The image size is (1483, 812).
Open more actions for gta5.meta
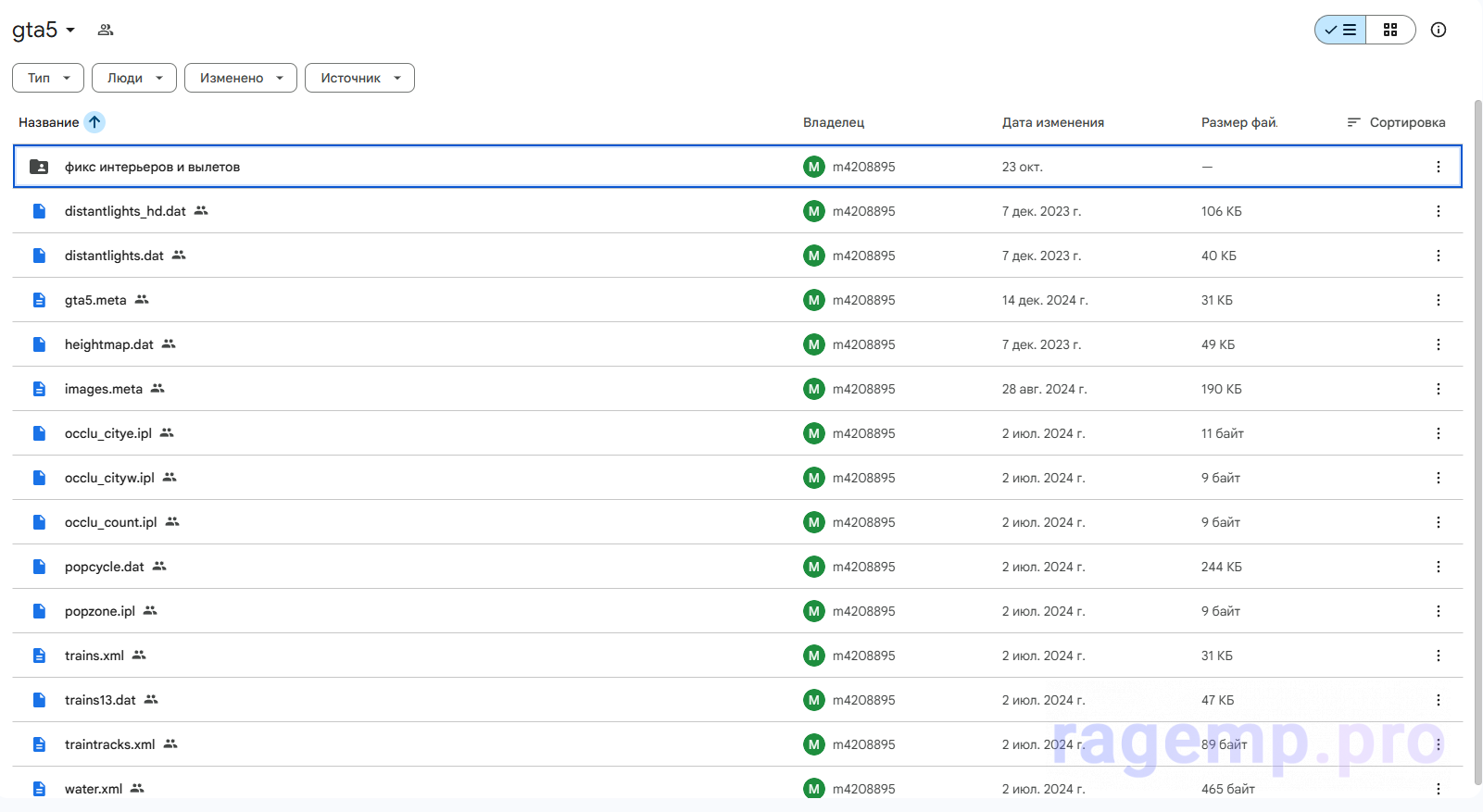[1438, 300]
